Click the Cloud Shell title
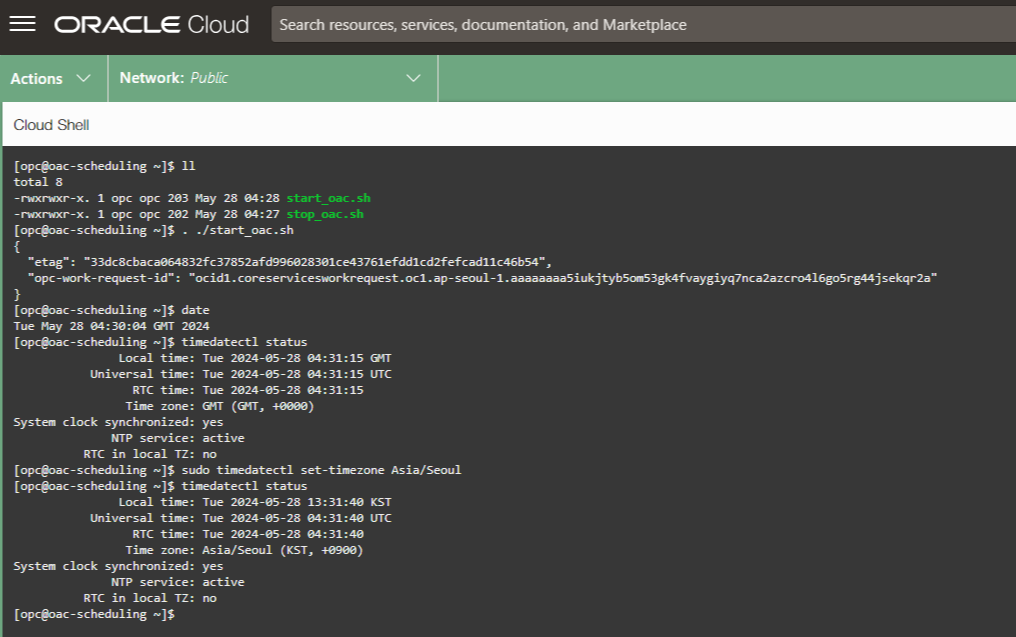 tap(51, 125)
